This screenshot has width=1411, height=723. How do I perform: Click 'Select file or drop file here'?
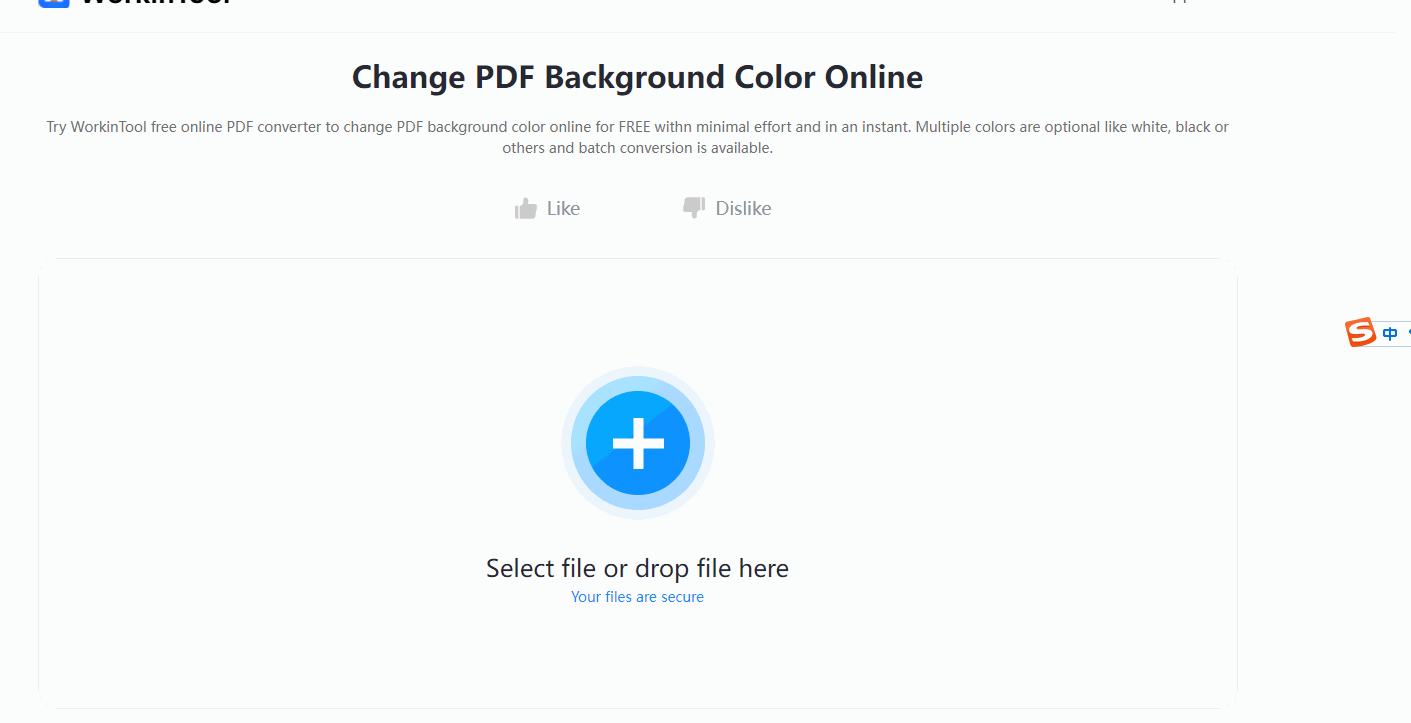coord(637,568)
